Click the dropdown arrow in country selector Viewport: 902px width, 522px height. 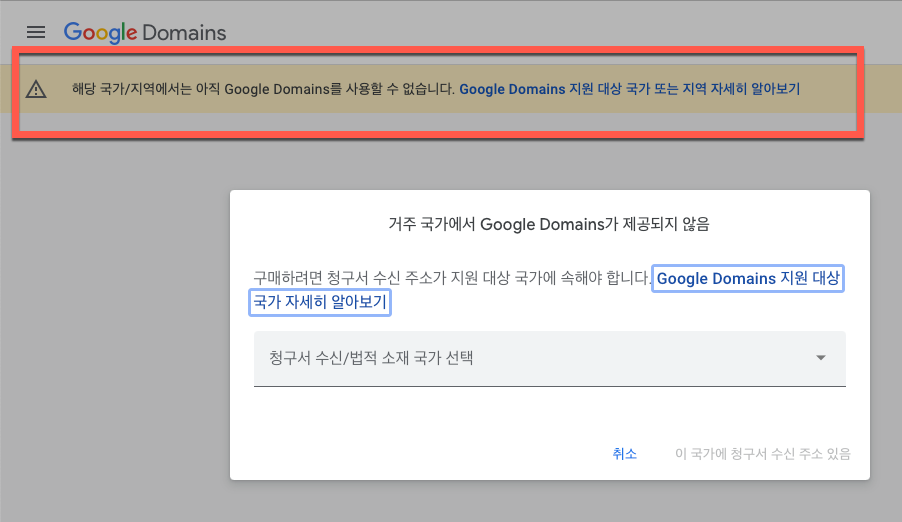[821, 358]
